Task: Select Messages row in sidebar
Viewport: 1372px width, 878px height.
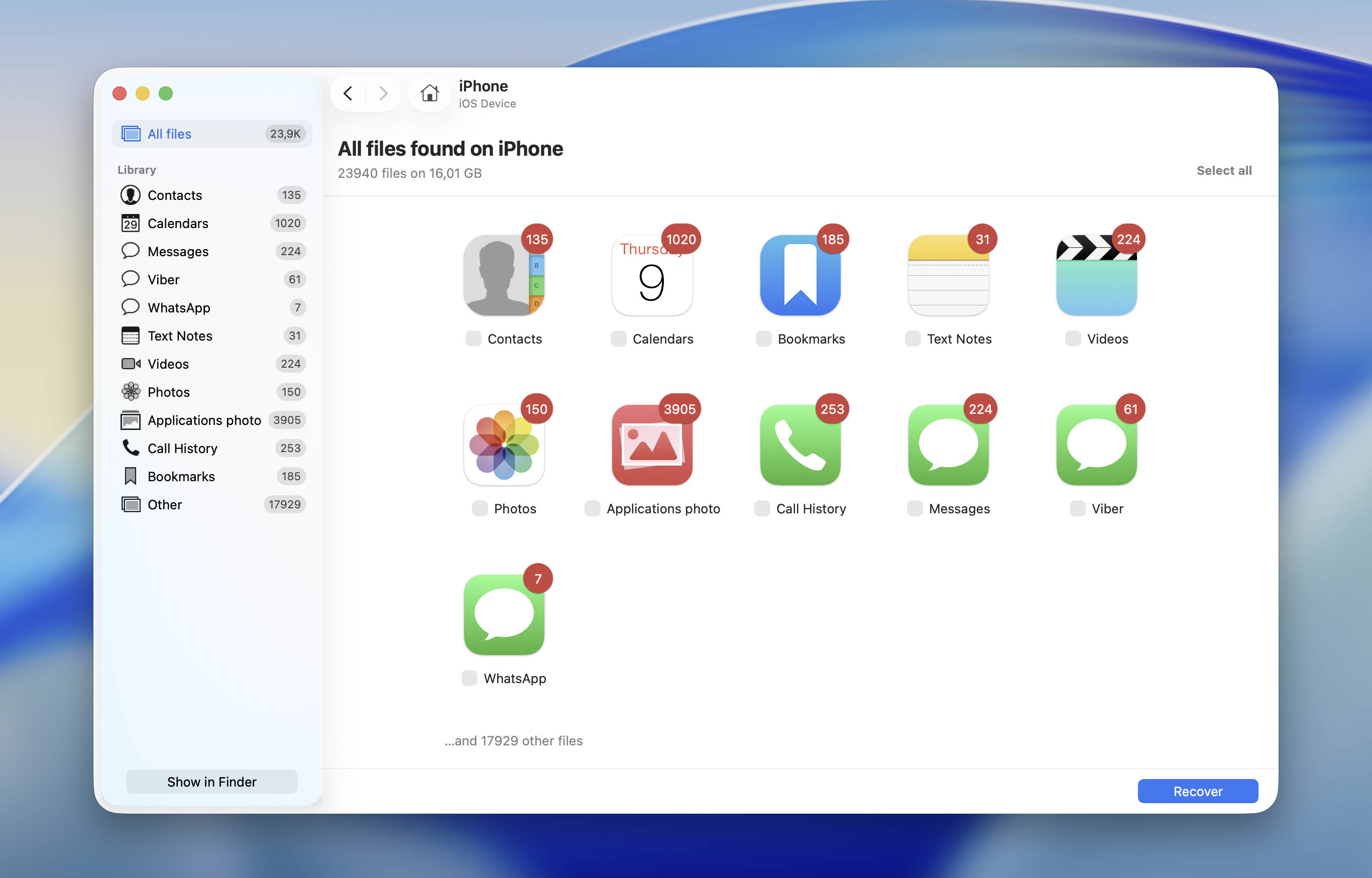Action: click(211, 252)
